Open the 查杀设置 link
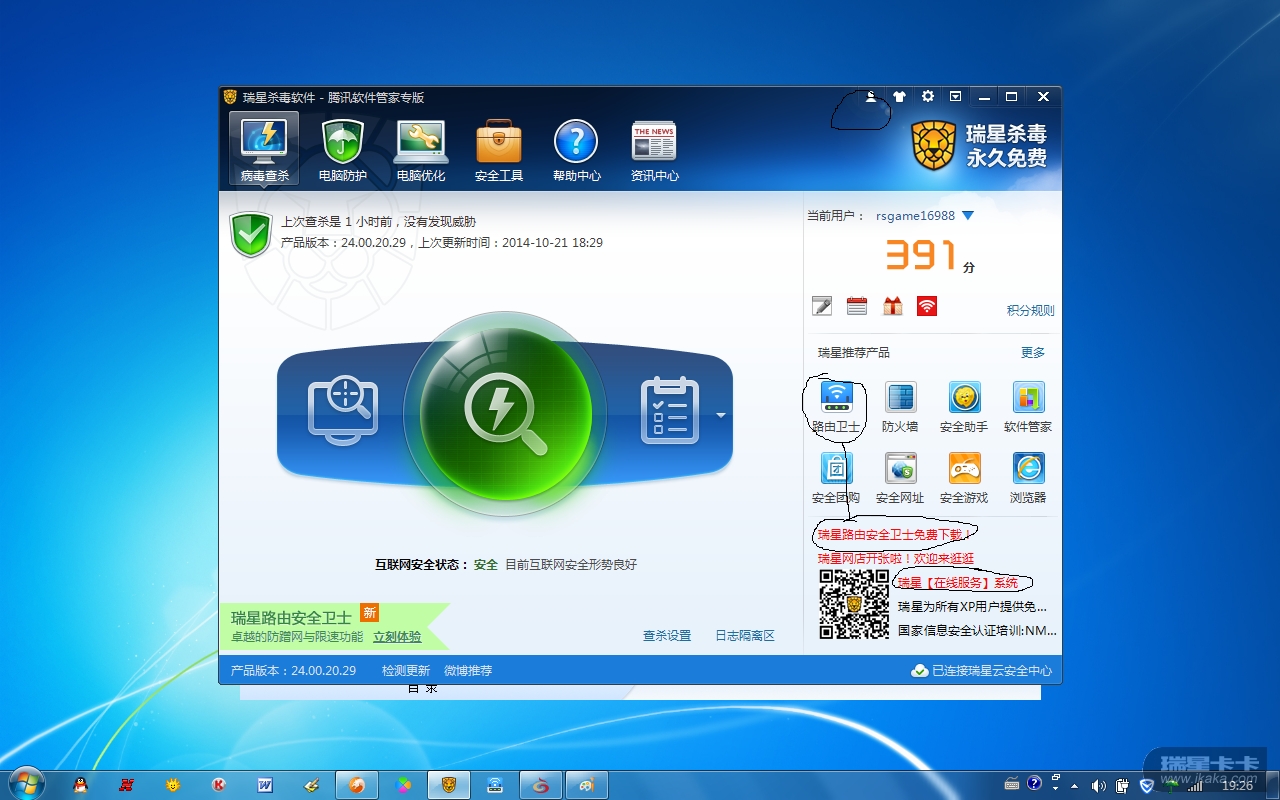This screenshot has height=800, width=1280. (667, 636)
